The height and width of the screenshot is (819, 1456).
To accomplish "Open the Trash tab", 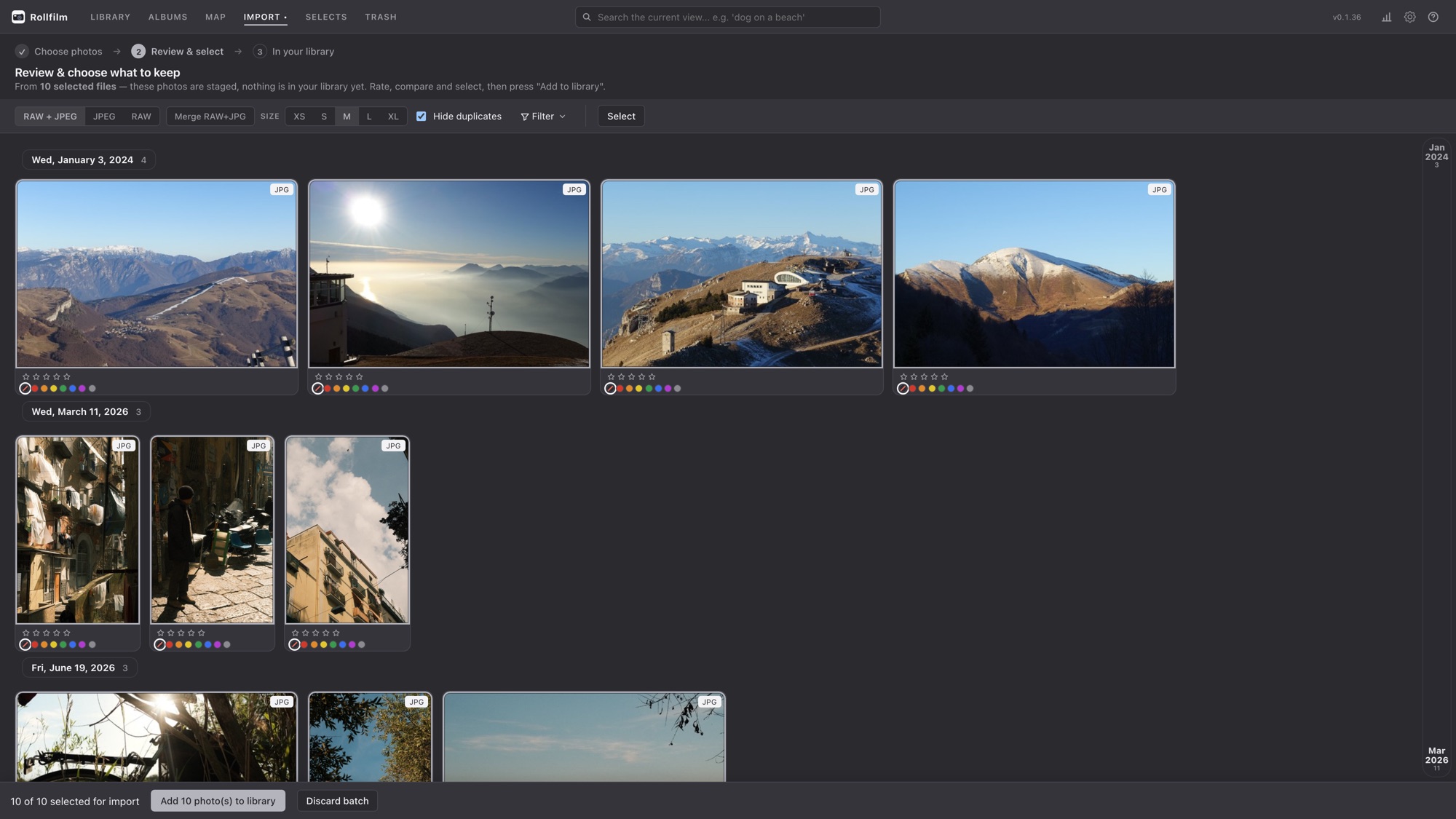I will pyautogui.click(x=381, y=17).
